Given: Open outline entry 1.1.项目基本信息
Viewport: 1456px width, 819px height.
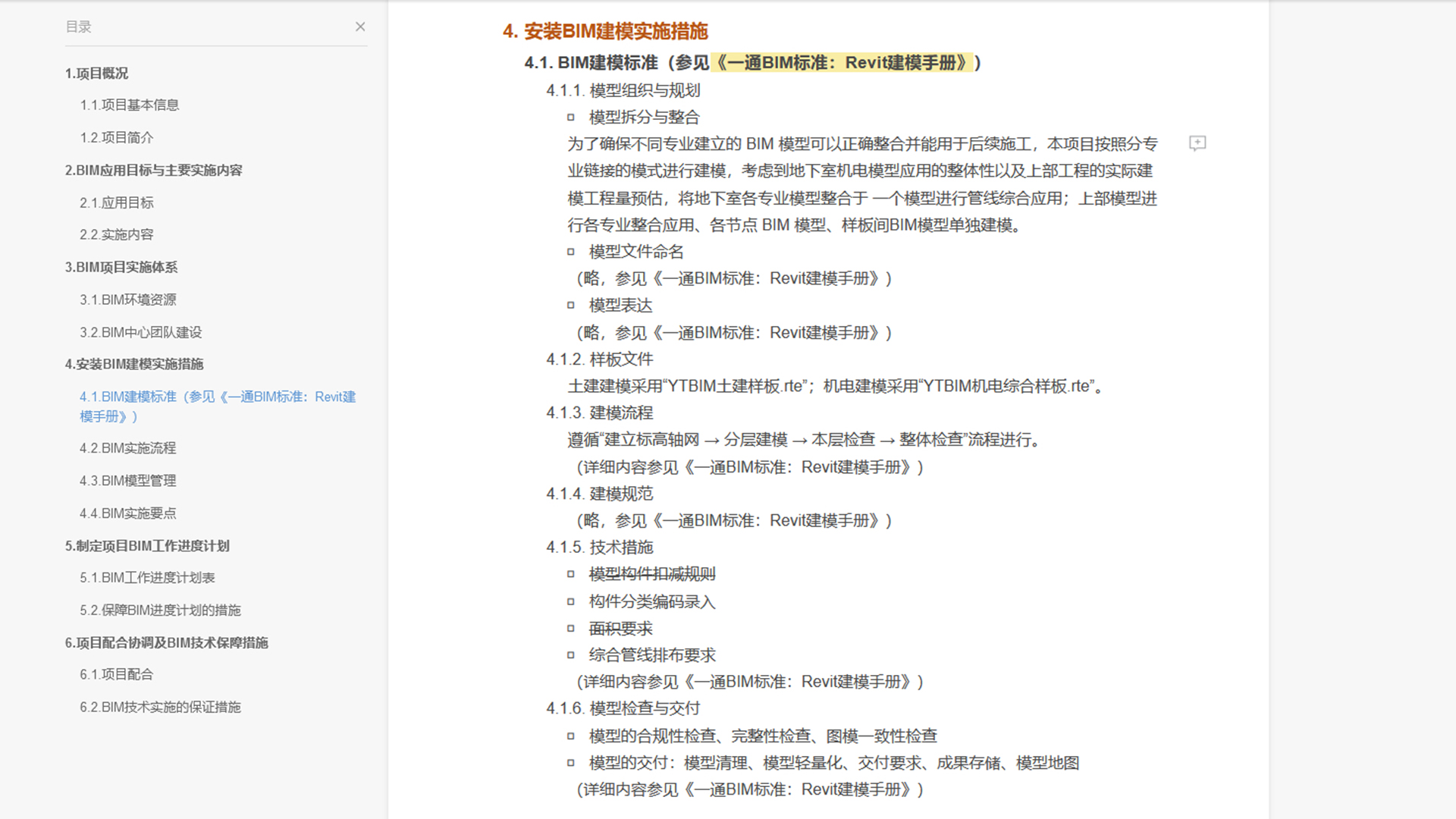Looking at the screenshot, I should (x=130, y=105).
